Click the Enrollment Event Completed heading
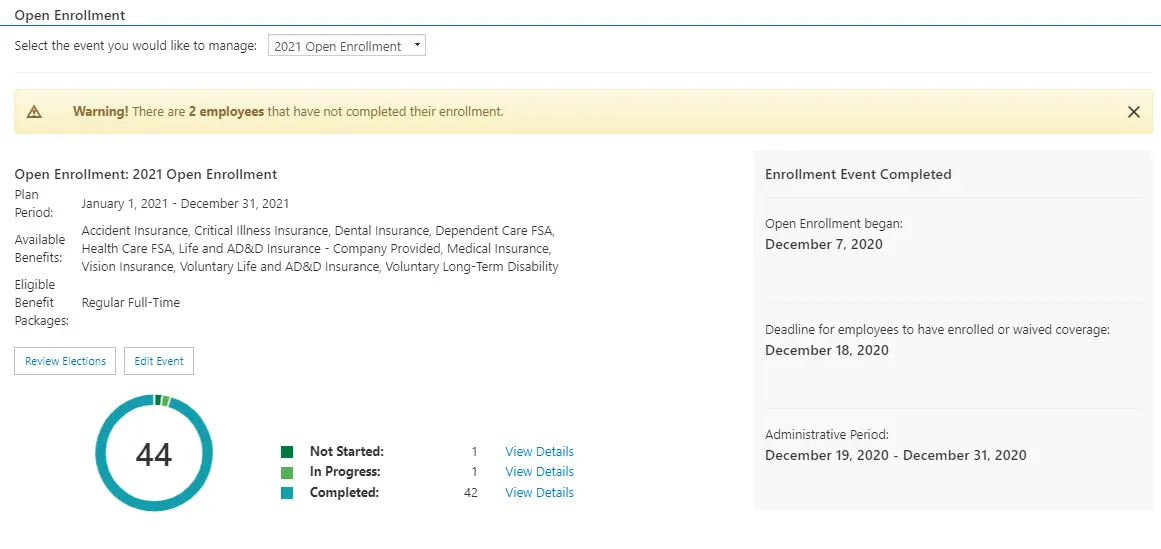This screenshot has width=1161, height=549. 858,174
